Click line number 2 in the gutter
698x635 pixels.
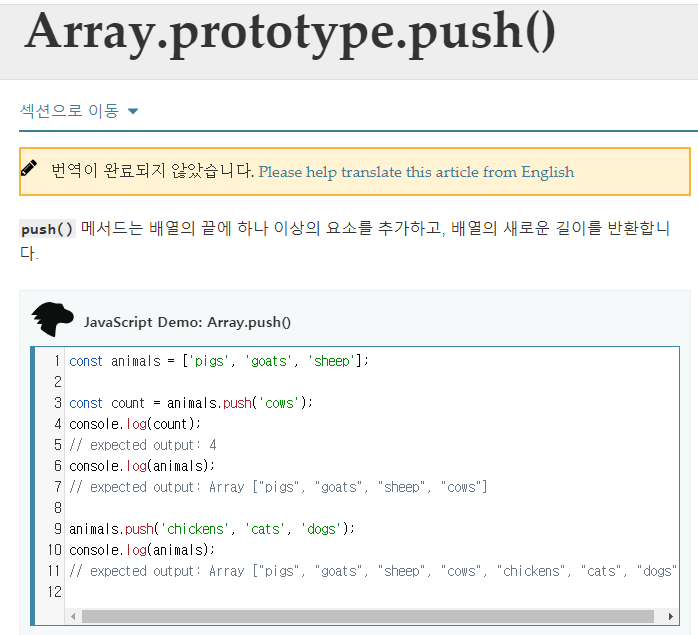click(x=58, y=382)
